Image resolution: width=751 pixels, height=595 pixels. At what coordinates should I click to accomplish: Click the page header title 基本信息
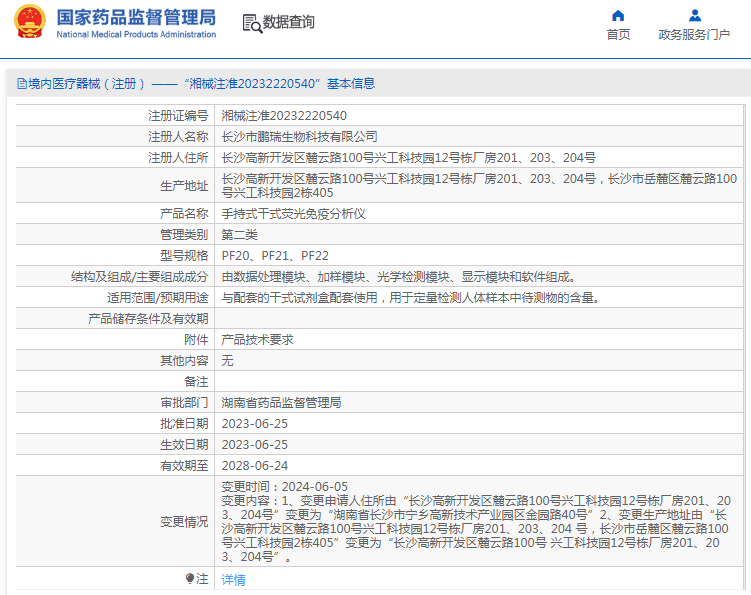351,84
